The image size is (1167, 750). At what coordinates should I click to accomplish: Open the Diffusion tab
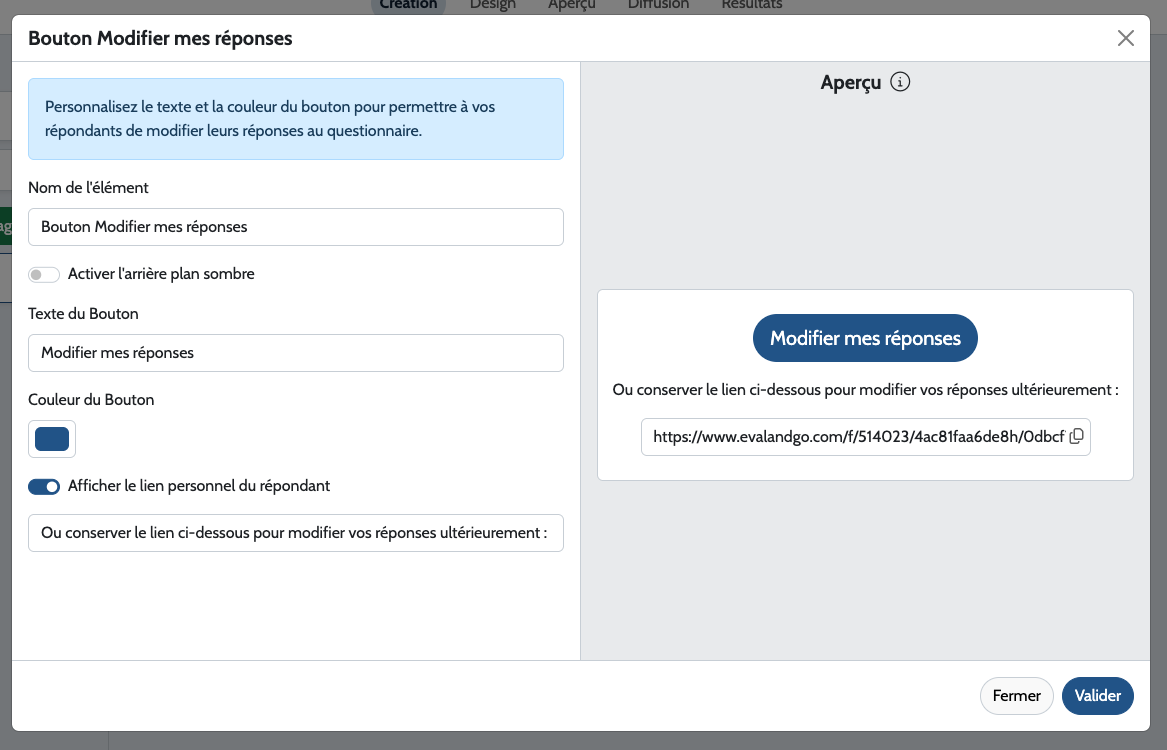coord(658,5)
